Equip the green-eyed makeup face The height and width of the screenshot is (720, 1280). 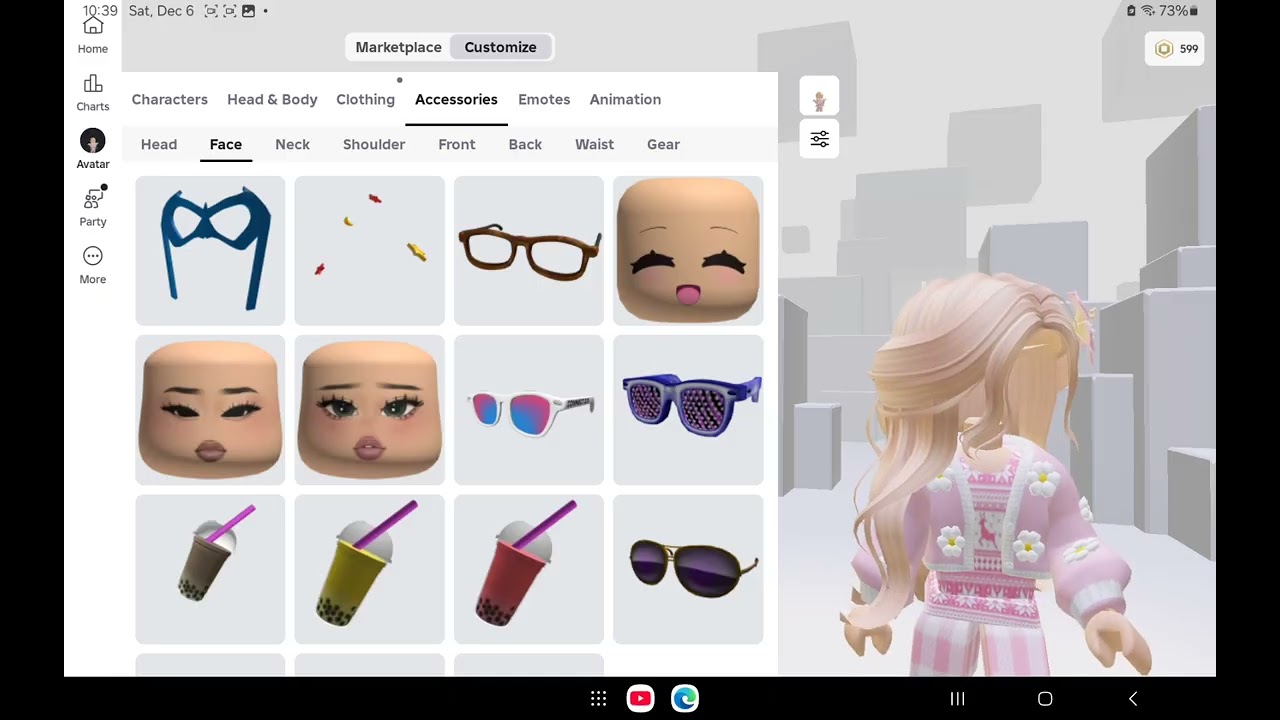point(369,410)
